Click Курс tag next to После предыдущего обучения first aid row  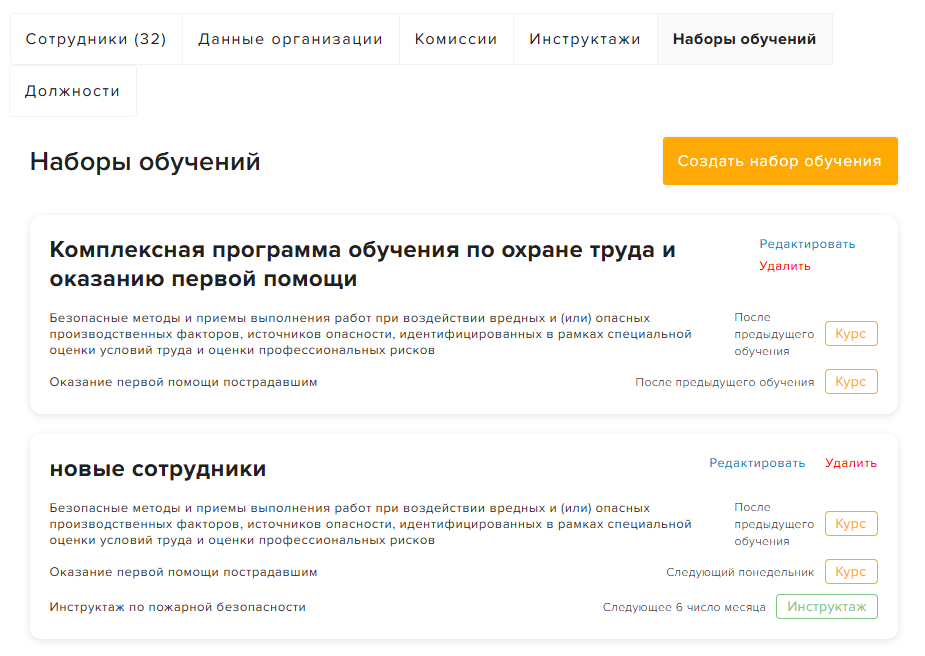click(851, 382)
